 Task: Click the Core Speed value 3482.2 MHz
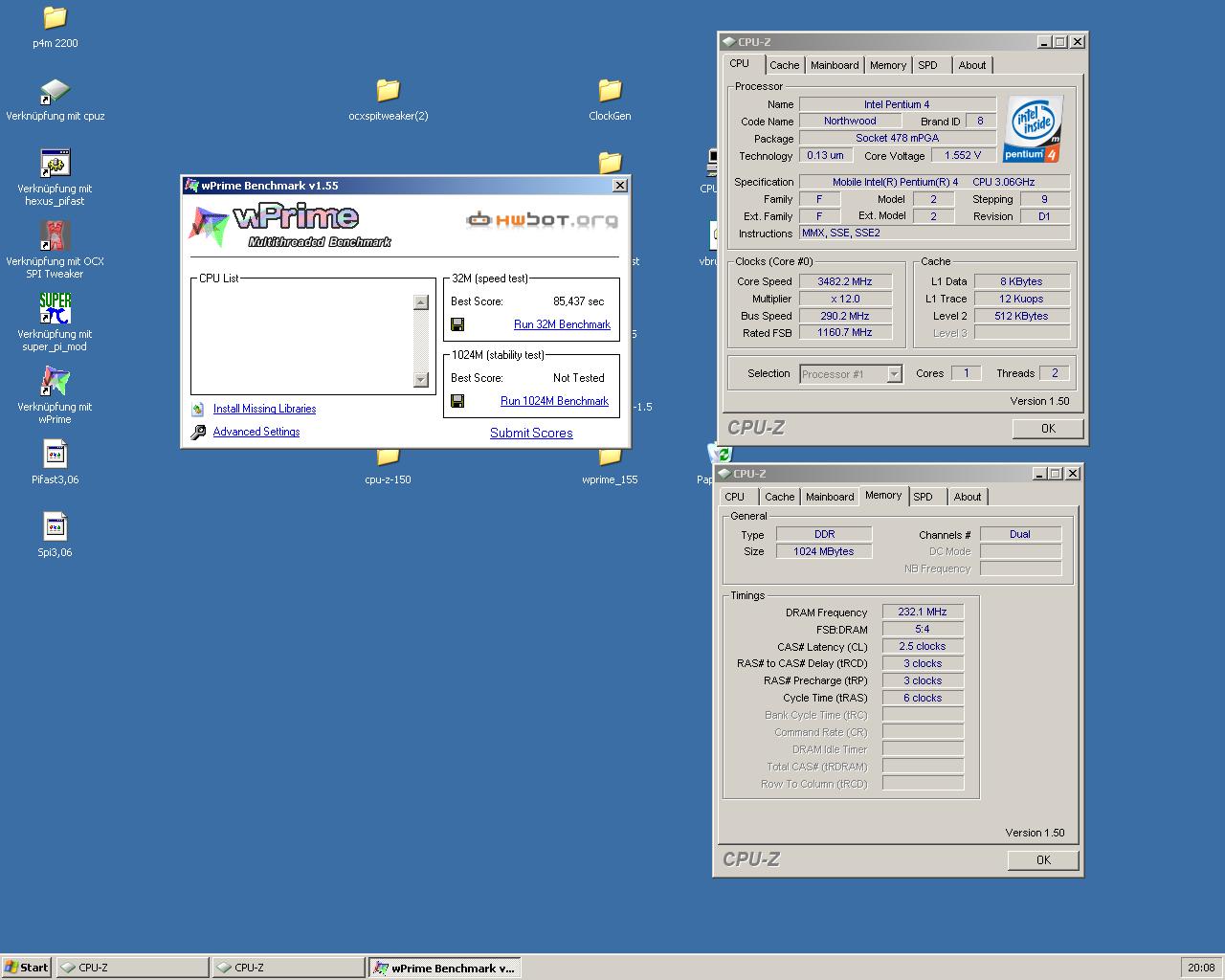845,281
